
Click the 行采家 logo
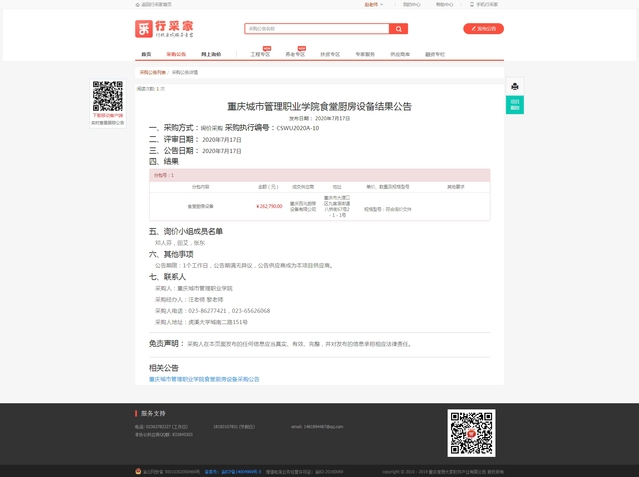point(164,29)
